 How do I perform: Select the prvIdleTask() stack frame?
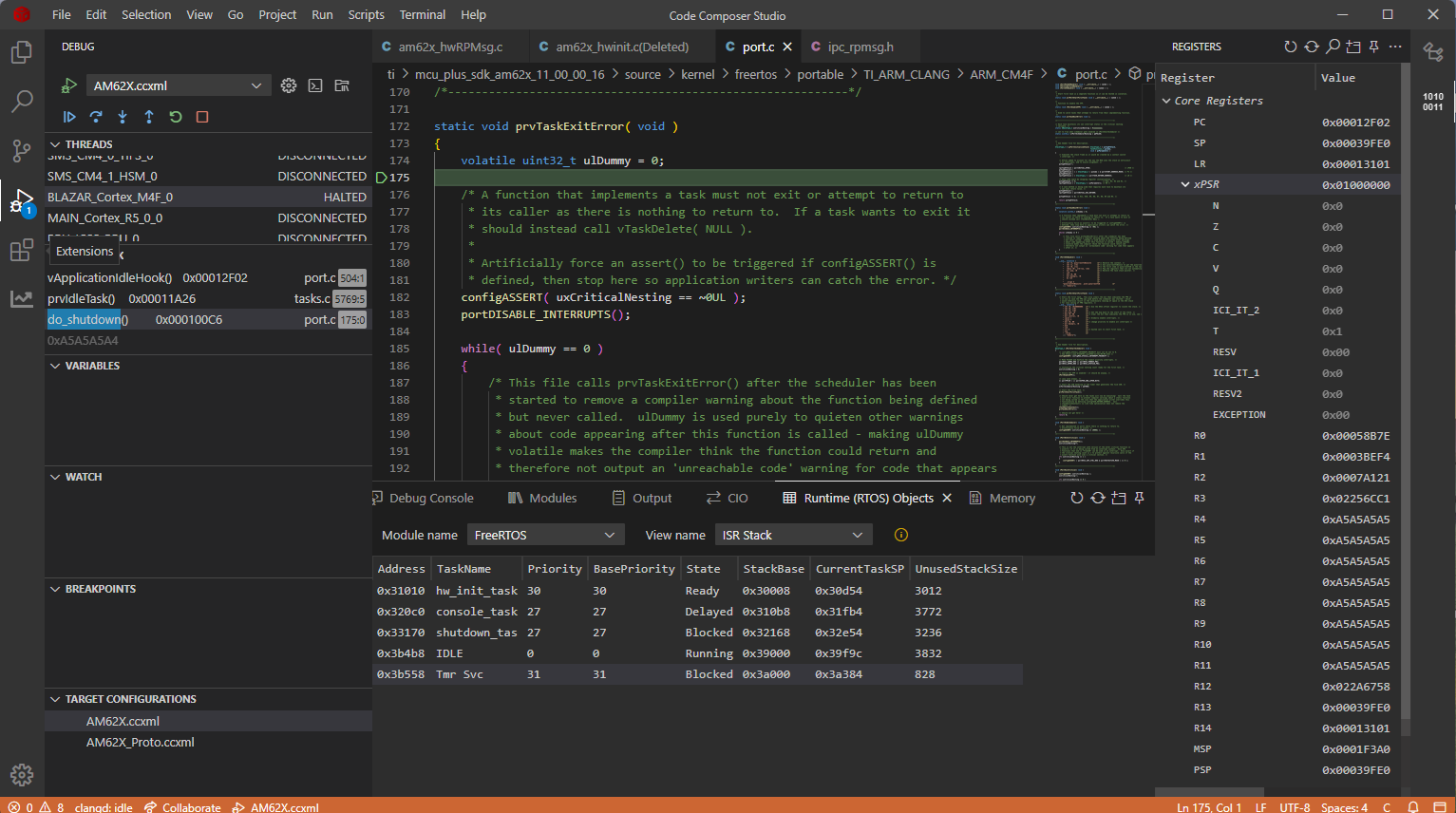point(208,298)
